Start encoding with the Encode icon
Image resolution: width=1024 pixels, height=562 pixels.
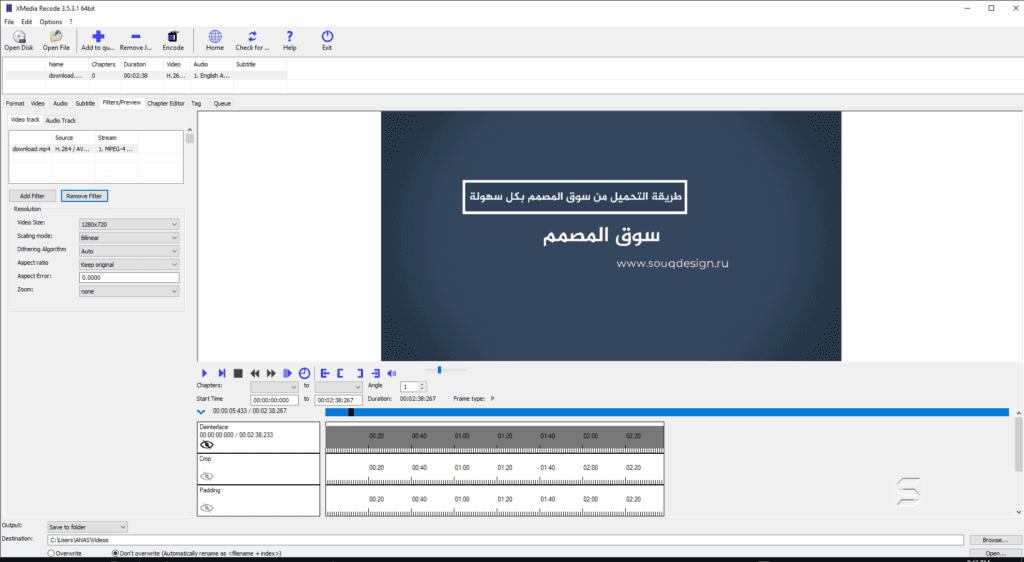173,40
